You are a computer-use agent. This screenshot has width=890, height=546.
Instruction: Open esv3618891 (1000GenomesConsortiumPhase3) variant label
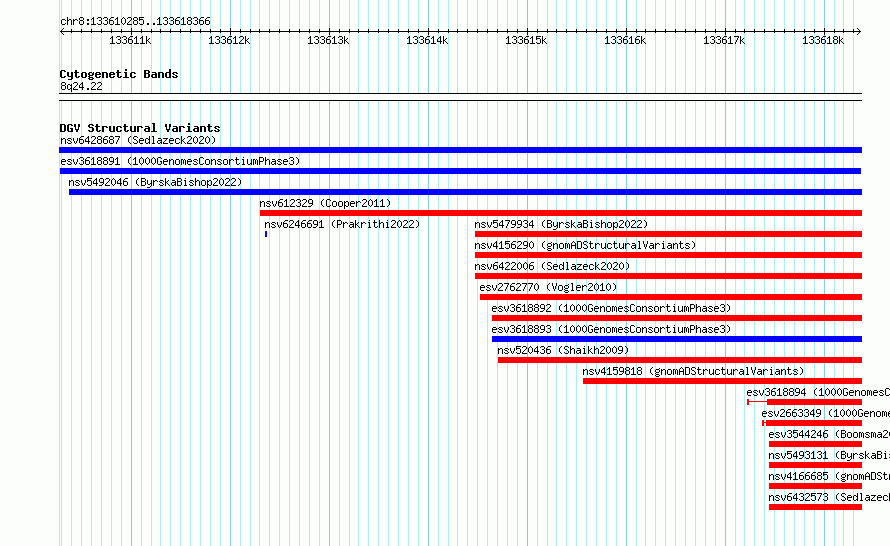tap(180, 161)
